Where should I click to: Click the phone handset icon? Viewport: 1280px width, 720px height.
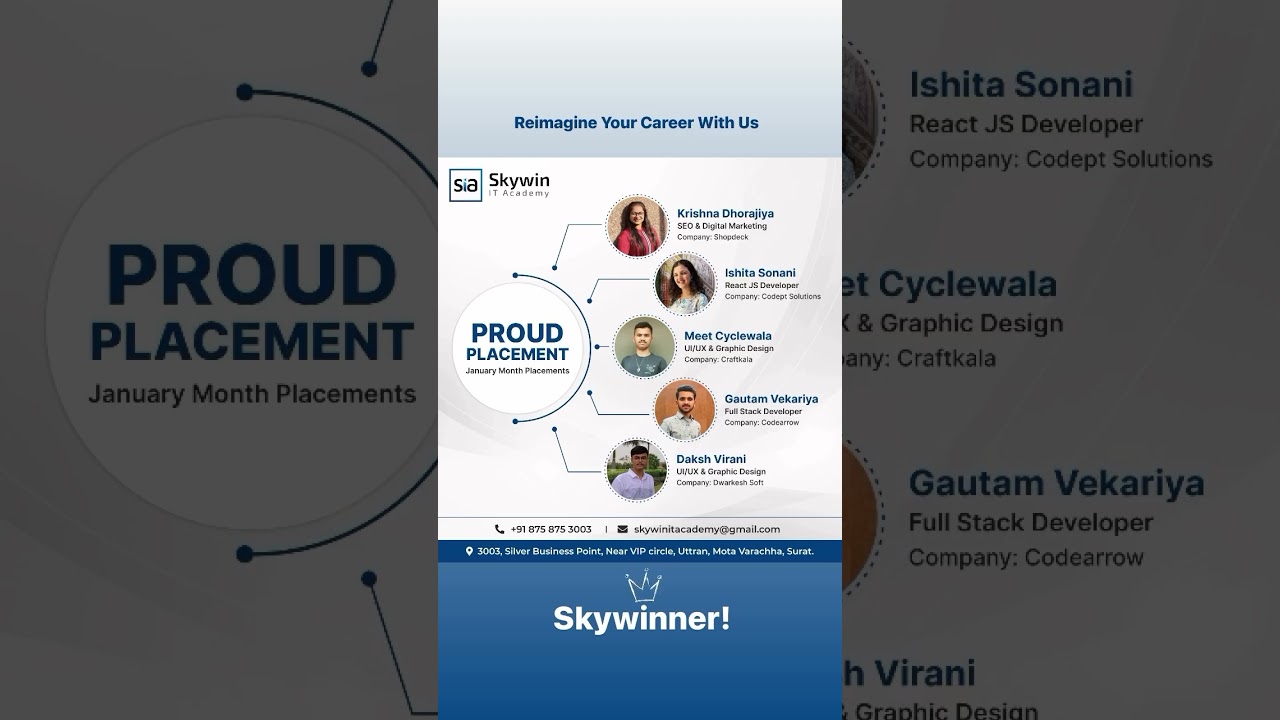point(499,529)
